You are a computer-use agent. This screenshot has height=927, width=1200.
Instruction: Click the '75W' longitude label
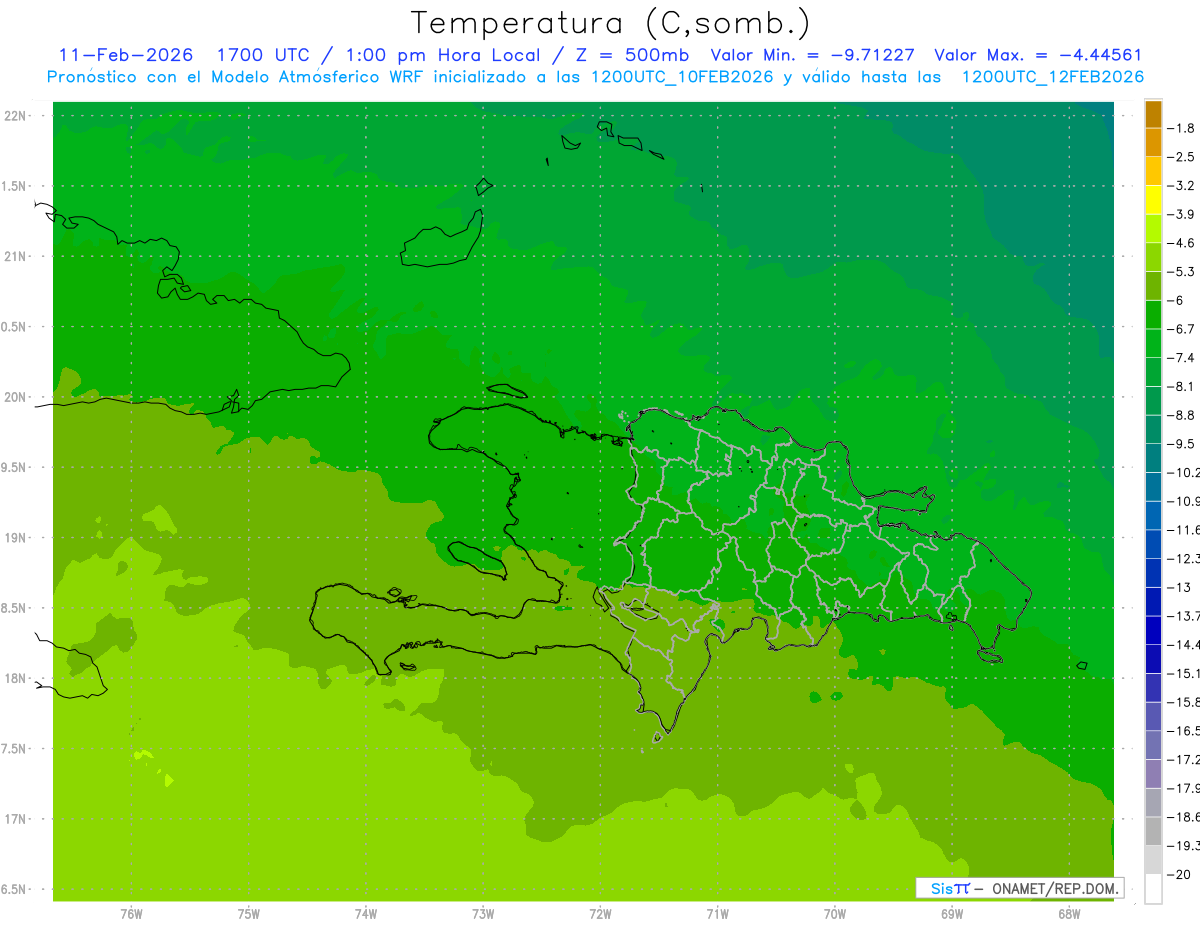tap(249, 914)
